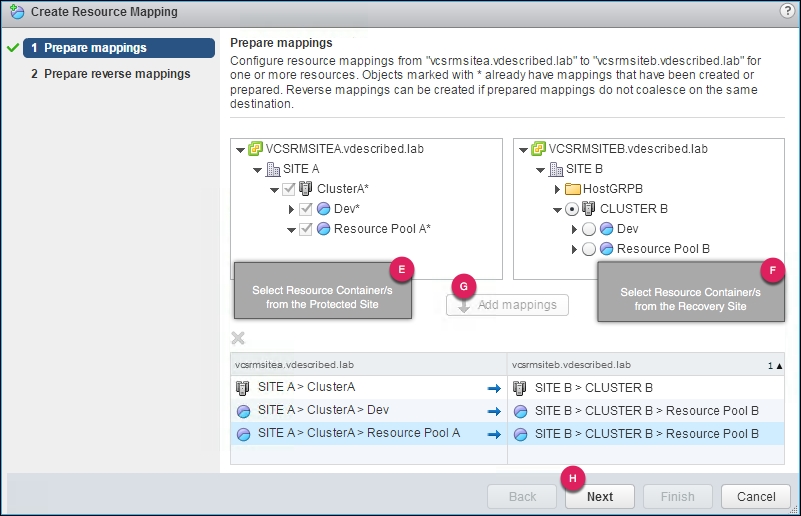Click the Add mappings button
This screenshot has height=516, width=801.
tap(507, 305)
